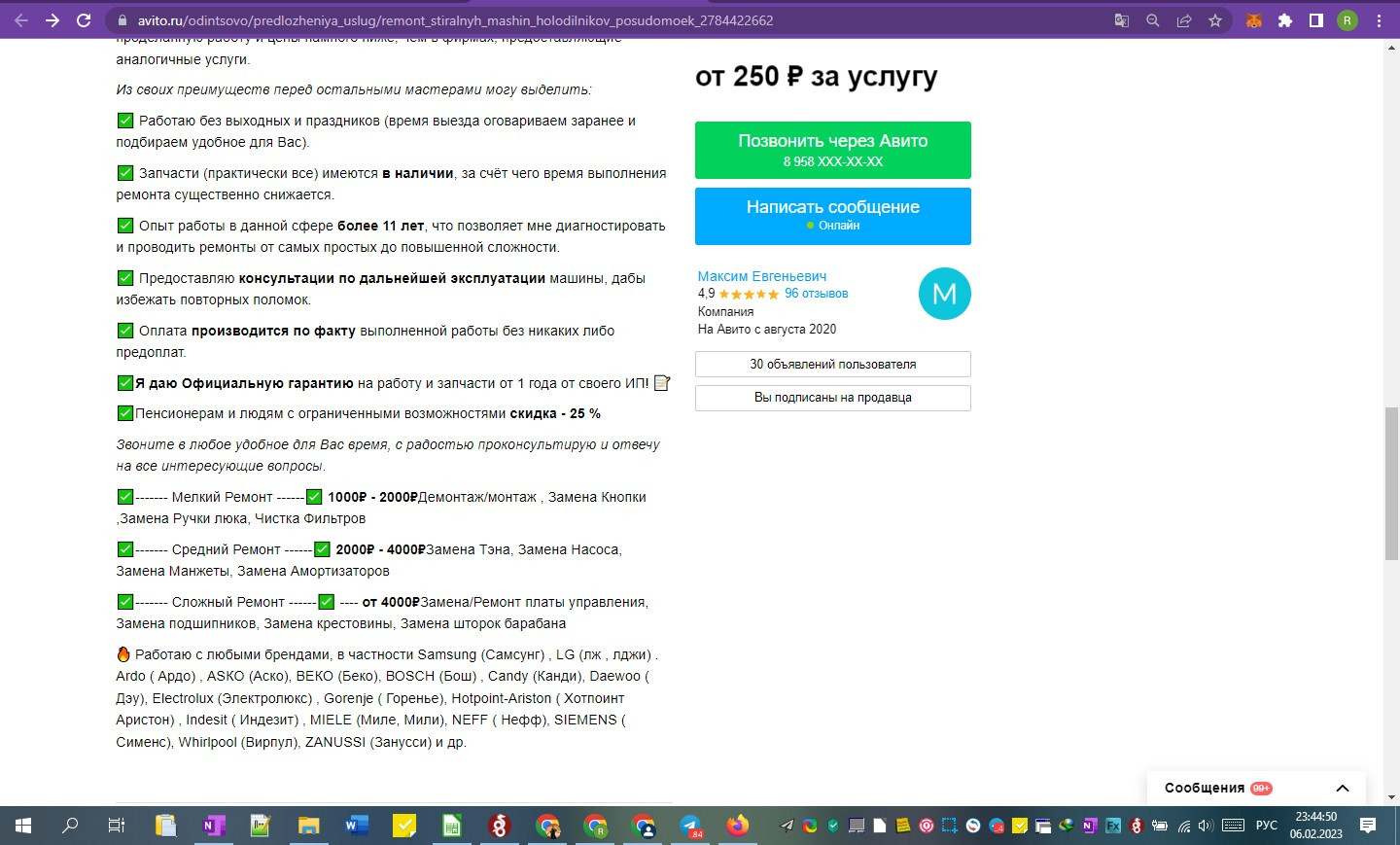Image resolution: width=1400 pixels, height=845 pixels.
Task: Open Task View on the taskbar
Action: point(117,826)
